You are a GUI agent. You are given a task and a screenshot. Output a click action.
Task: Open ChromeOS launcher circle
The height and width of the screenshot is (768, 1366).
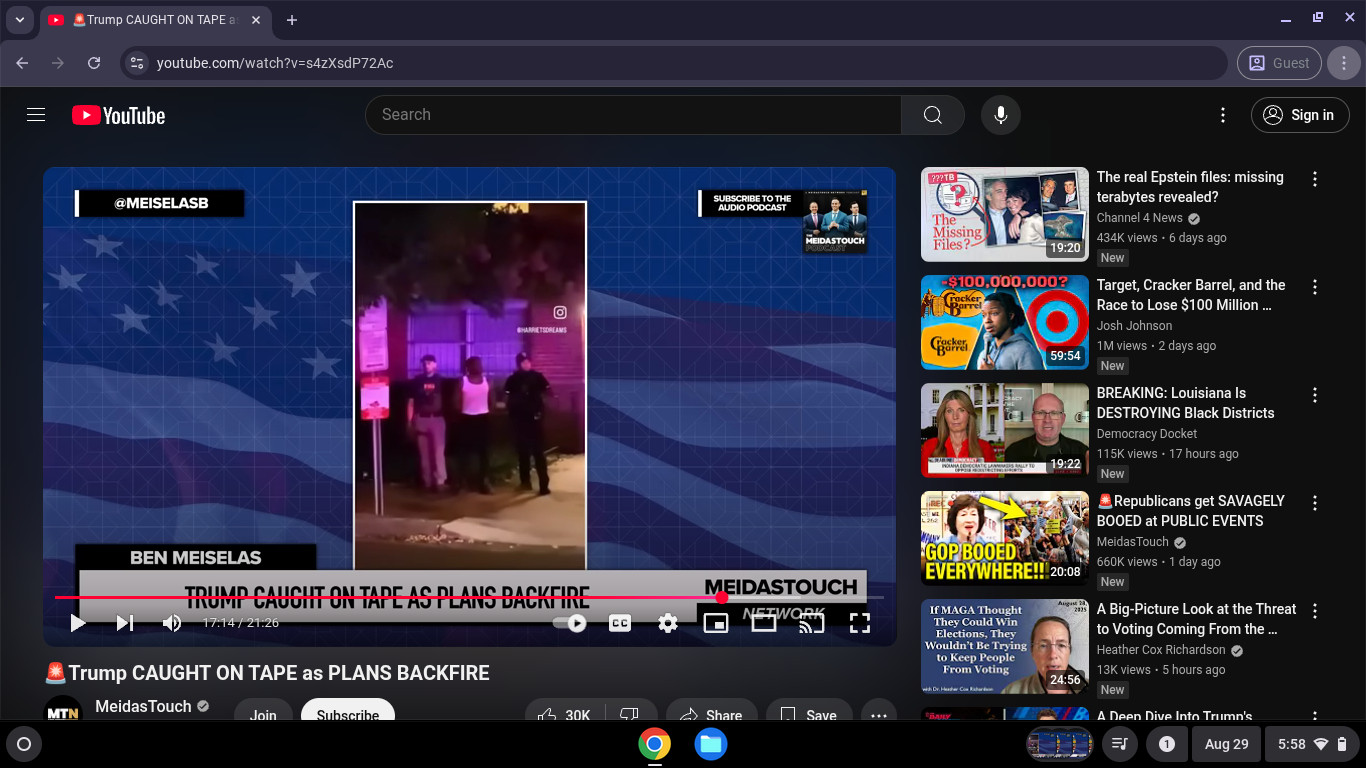24,744
